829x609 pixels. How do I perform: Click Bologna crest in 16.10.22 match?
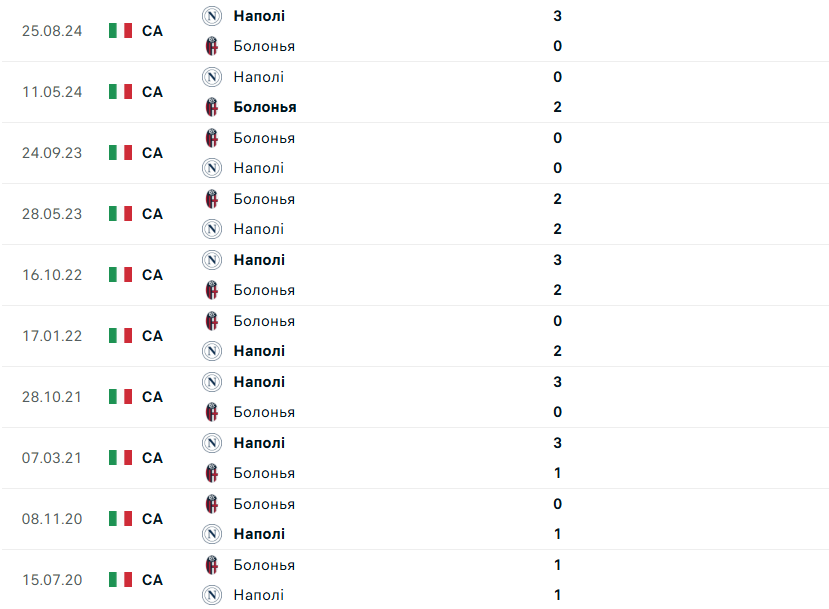point(212,290)
